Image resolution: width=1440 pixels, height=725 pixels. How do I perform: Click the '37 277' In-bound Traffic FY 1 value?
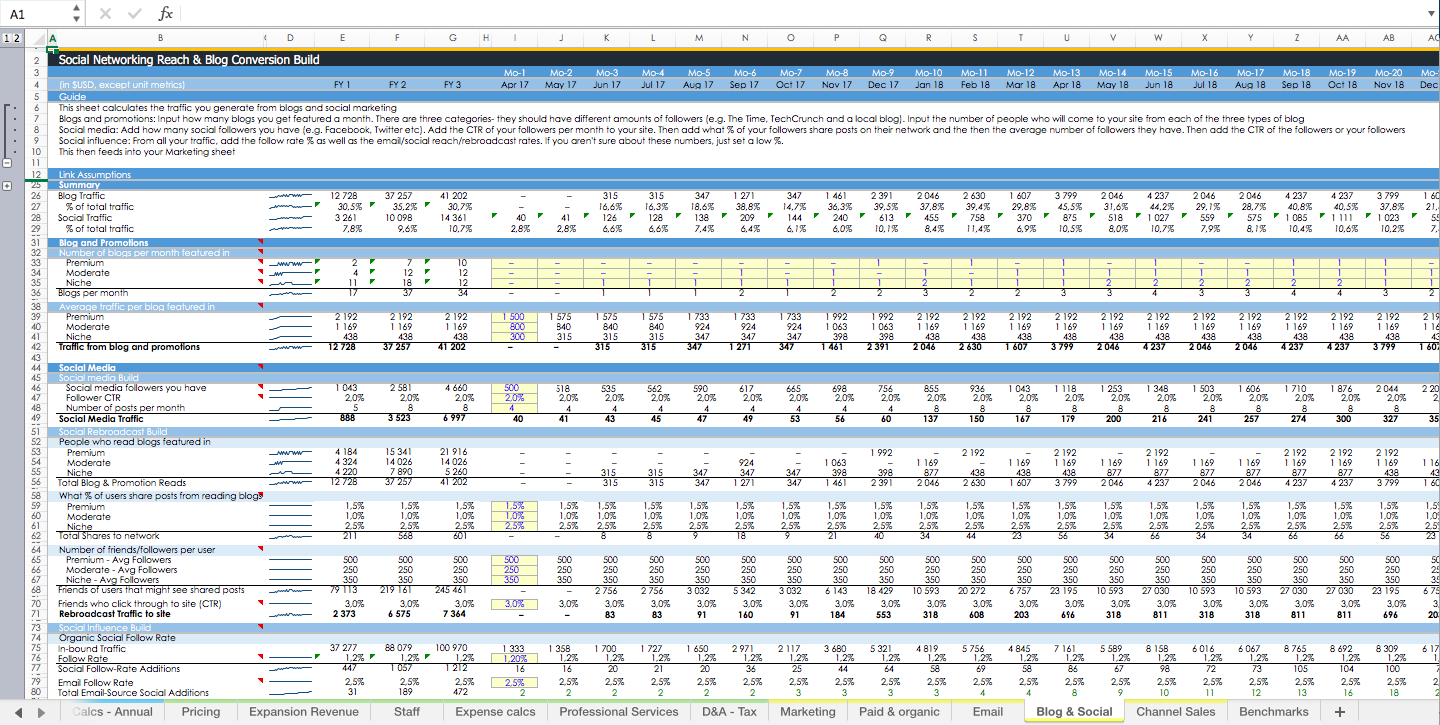(342, 649)
